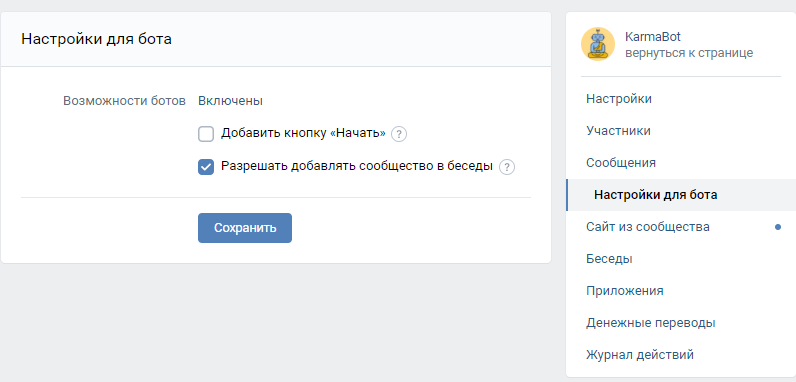Image resolution: width=796 pixels, height=382 pixels.
Task: Click the blue dot next to Сайт из сообщества
Action: [x=778, y=227]
